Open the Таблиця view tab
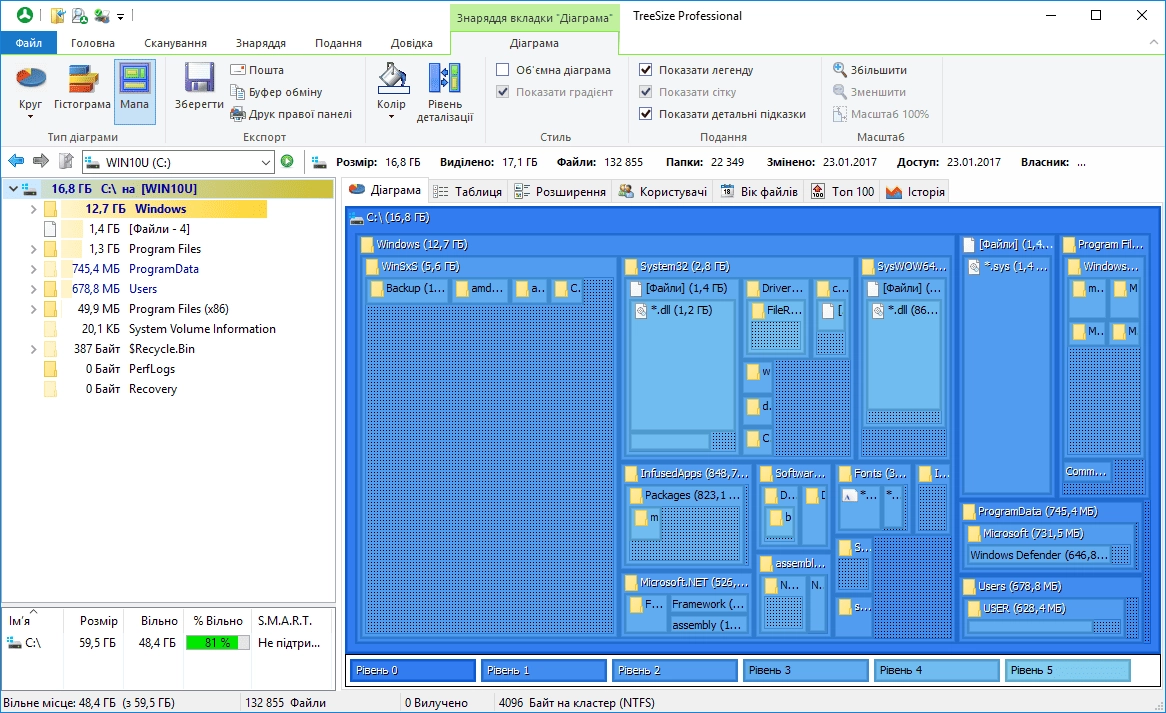1166x713 pixels. click(468, 192)
